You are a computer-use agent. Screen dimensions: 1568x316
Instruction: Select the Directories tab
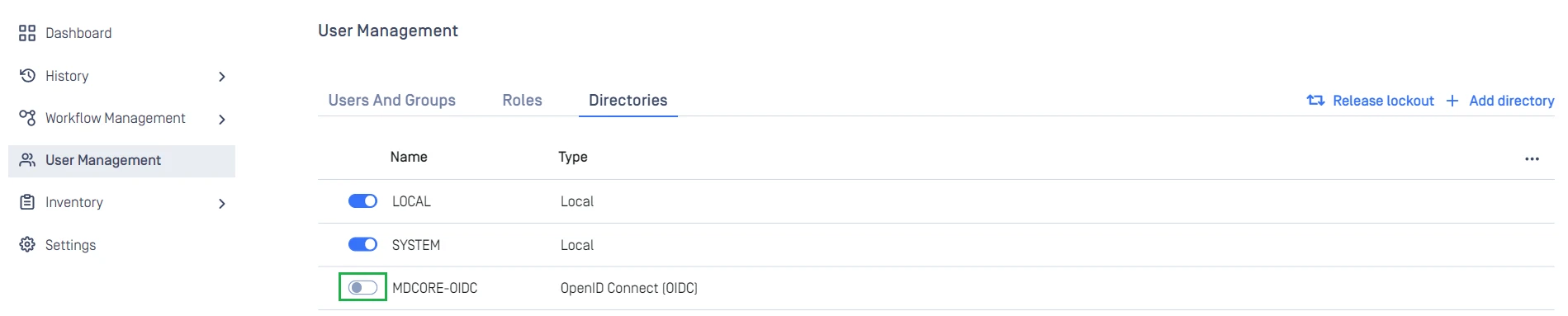628,100
